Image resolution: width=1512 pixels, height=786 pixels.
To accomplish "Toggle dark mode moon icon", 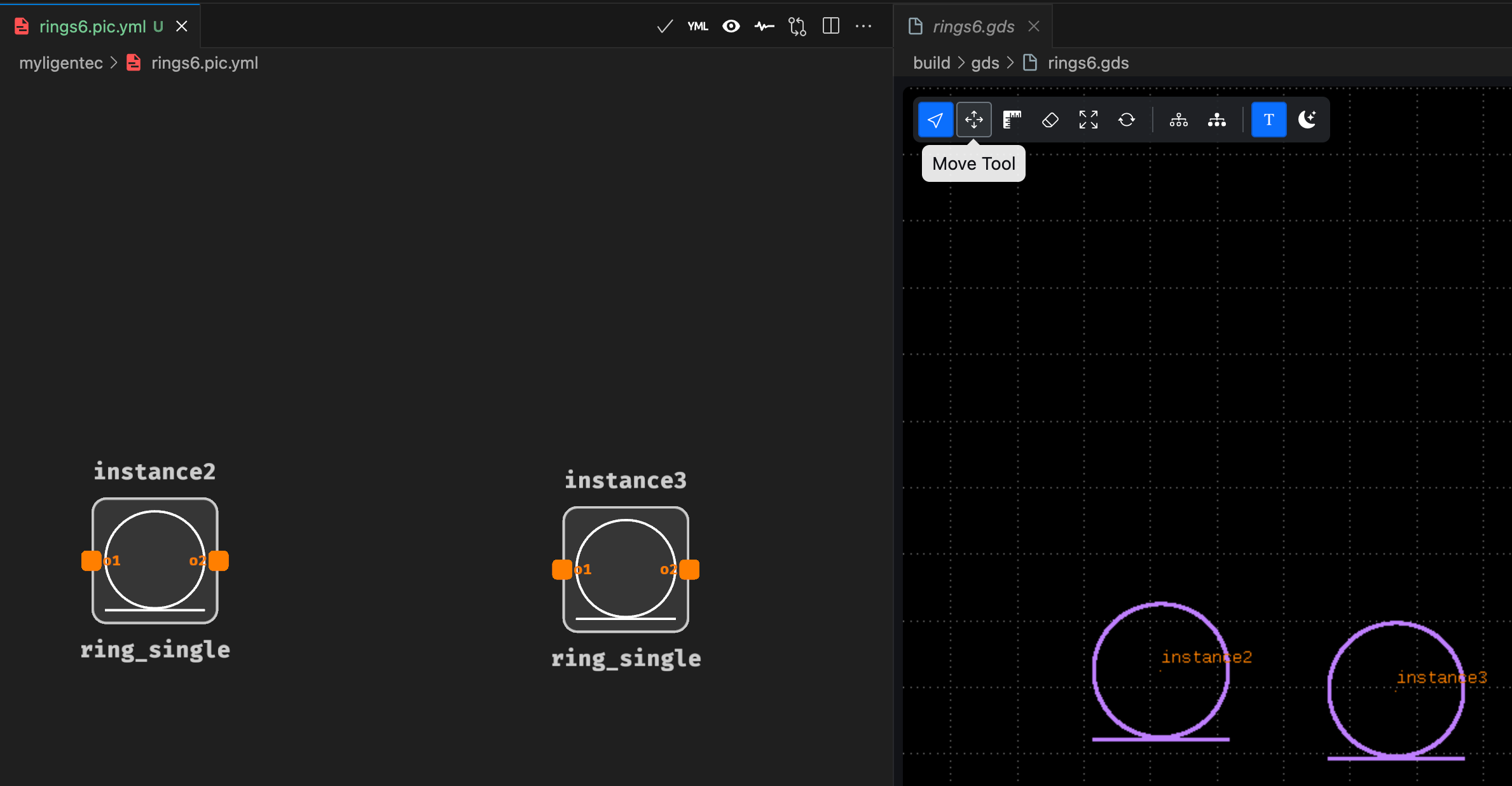I will click(x=1307, y=120).
